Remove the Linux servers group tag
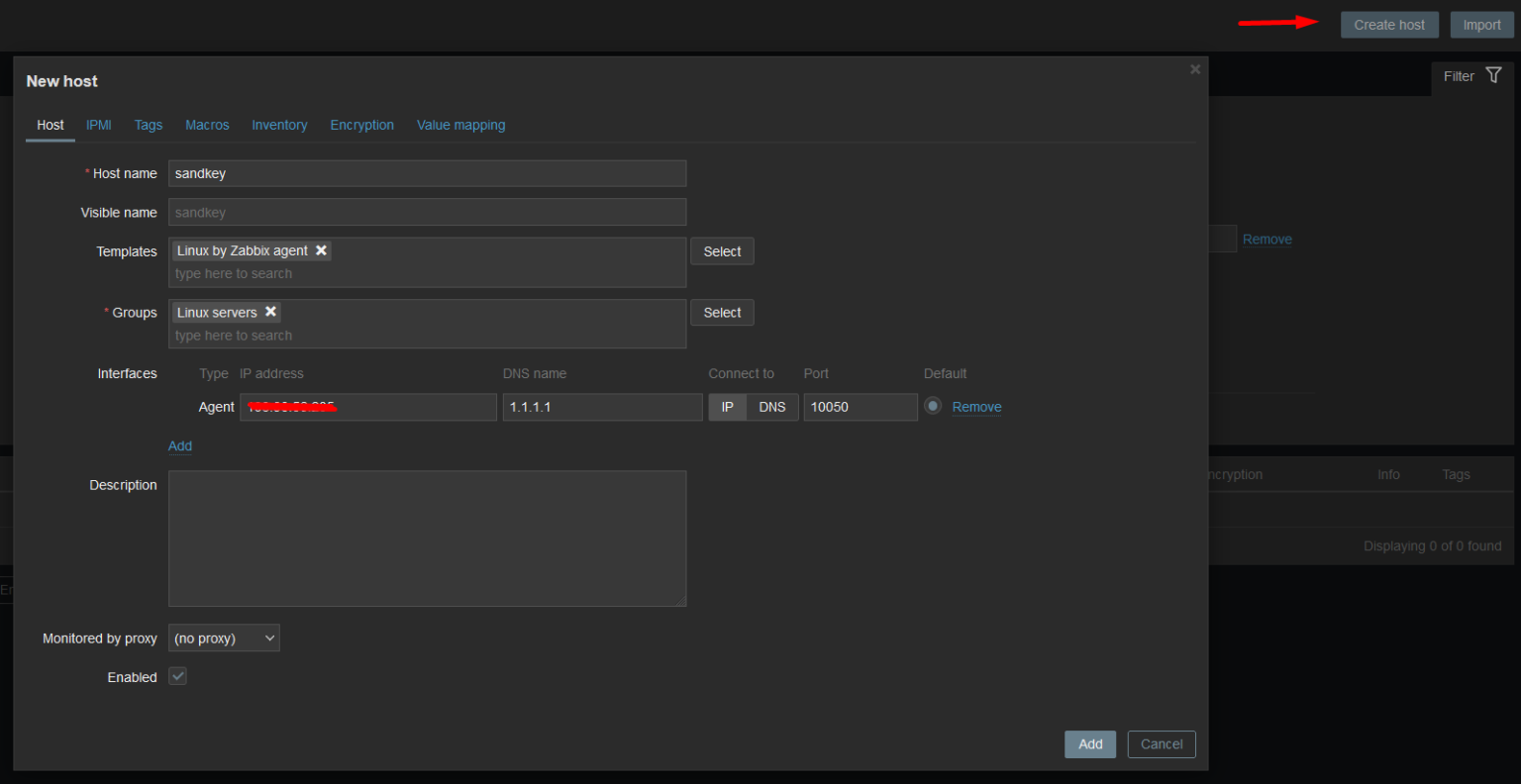The height and width of the screenshot is (784, 1521). coord(270,312)
